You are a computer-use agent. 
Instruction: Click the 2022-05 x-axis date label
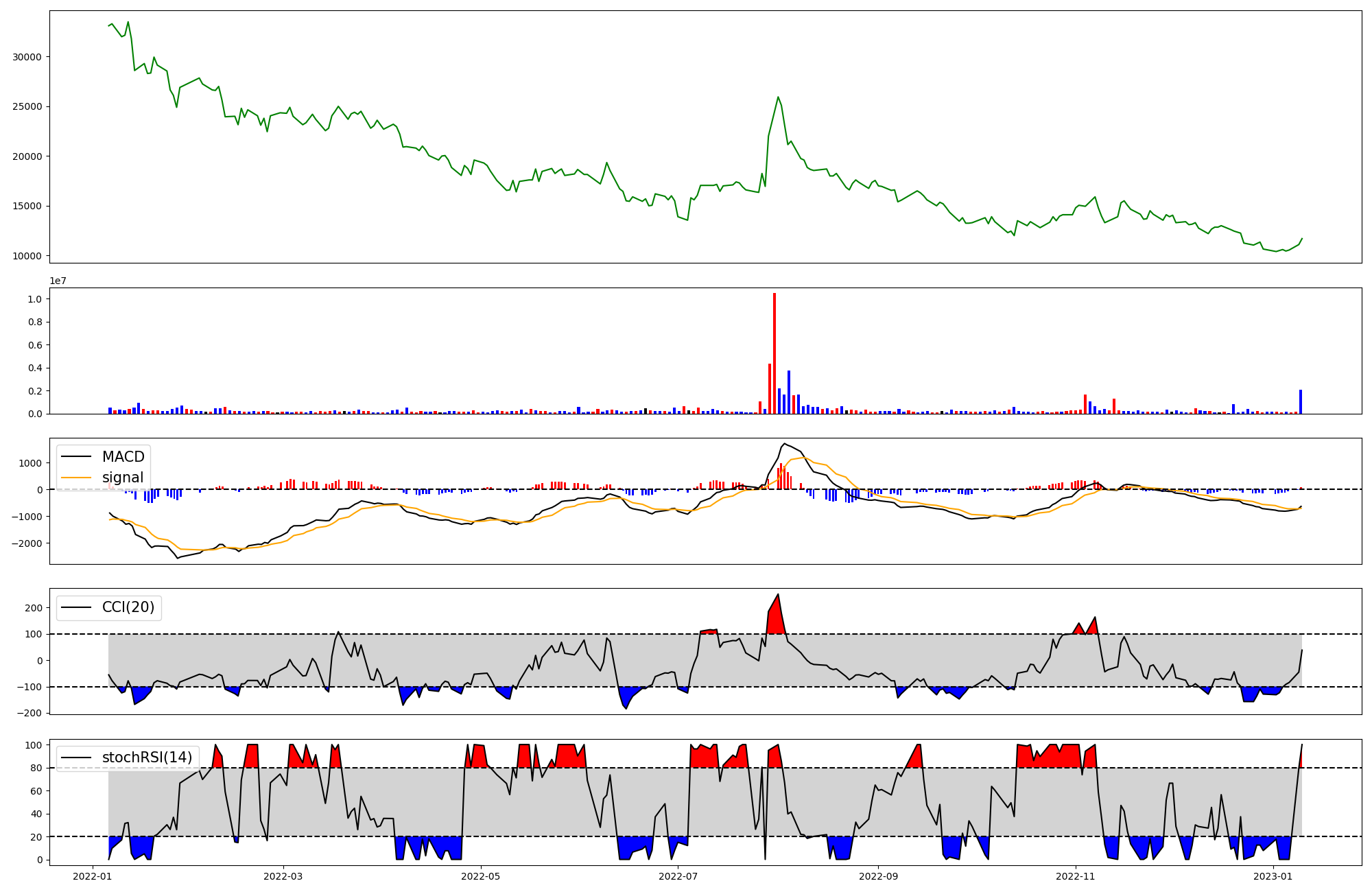[480, 876]
